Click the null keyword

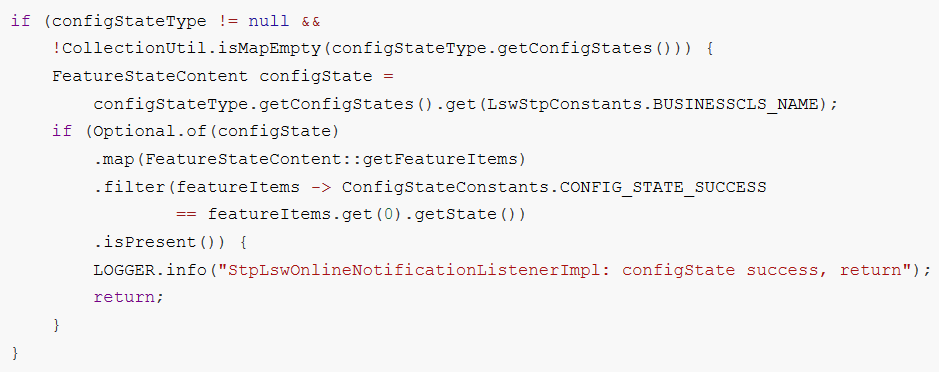pyautogui.click(x=269, y=22)
